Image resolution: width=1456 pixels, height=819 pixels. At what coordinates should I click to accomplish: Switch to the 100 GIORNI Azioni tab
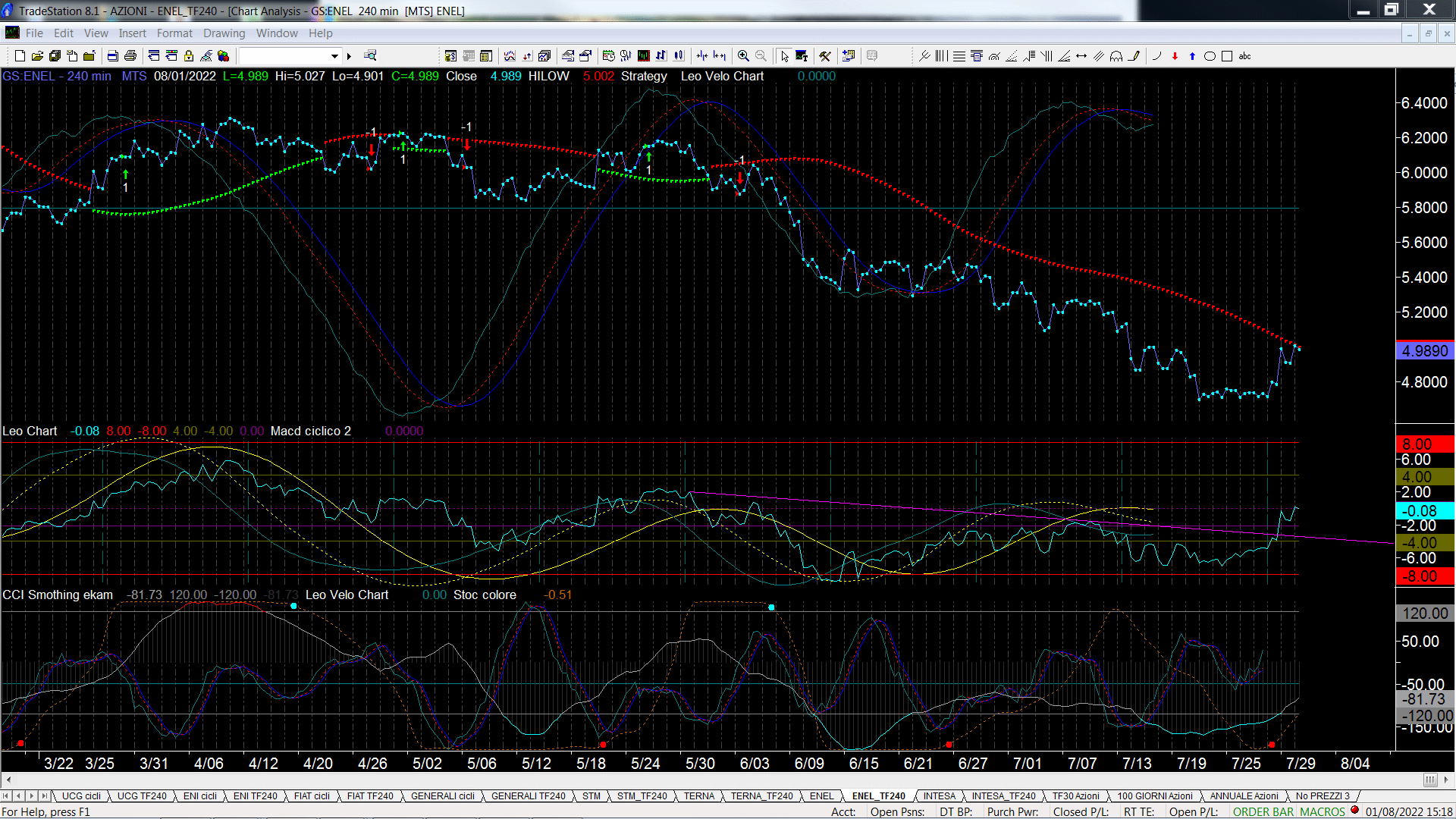[1155, 795]
